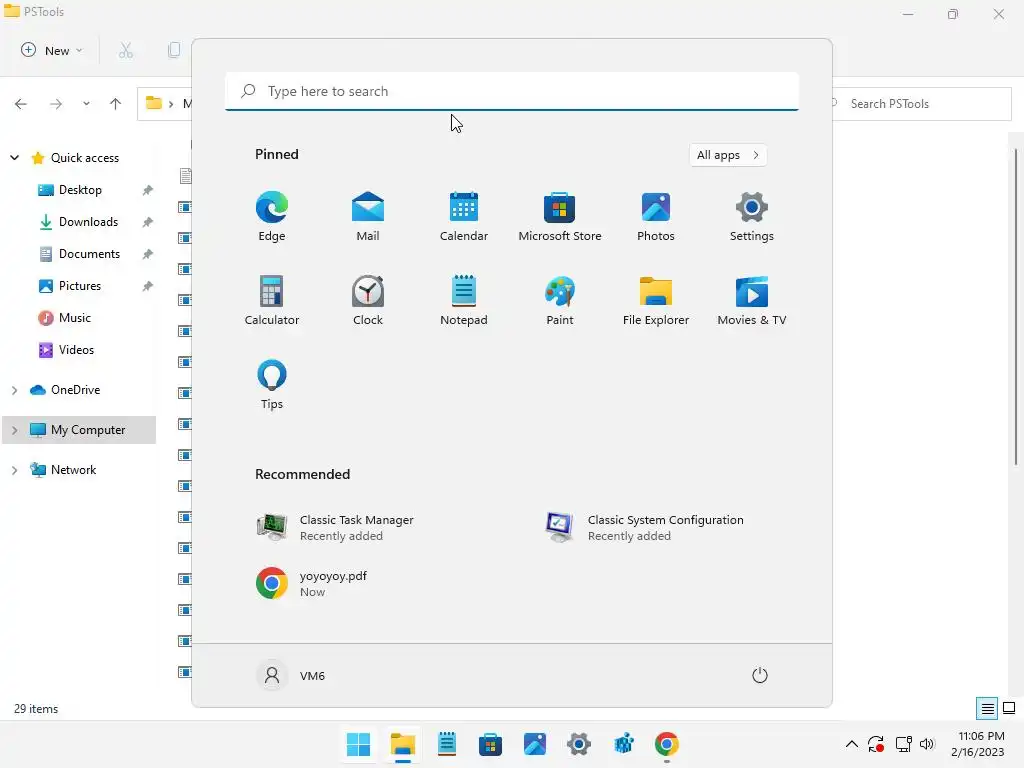Image resolution: width=1024 pixels, height=768 pixels.
Task: Click the PSTools vertical scrollbar
Action: (x=1016, y=307)
